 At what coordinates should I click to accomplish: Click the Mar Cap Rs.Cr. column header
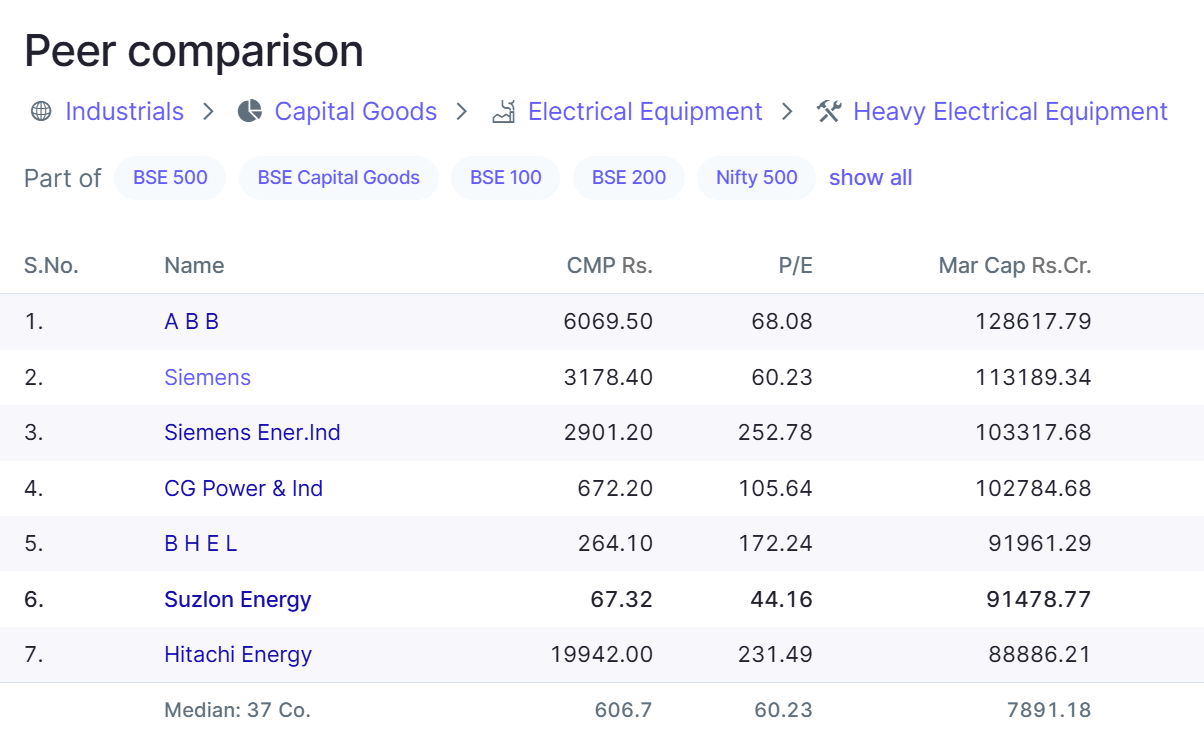(x=1015, y=266)
